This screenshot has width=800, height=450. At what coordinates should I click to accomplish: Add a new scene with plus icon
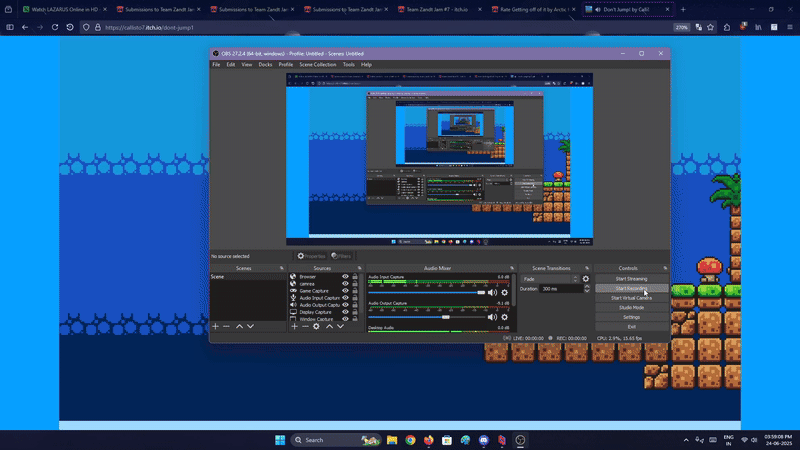(x=215, y=326)
